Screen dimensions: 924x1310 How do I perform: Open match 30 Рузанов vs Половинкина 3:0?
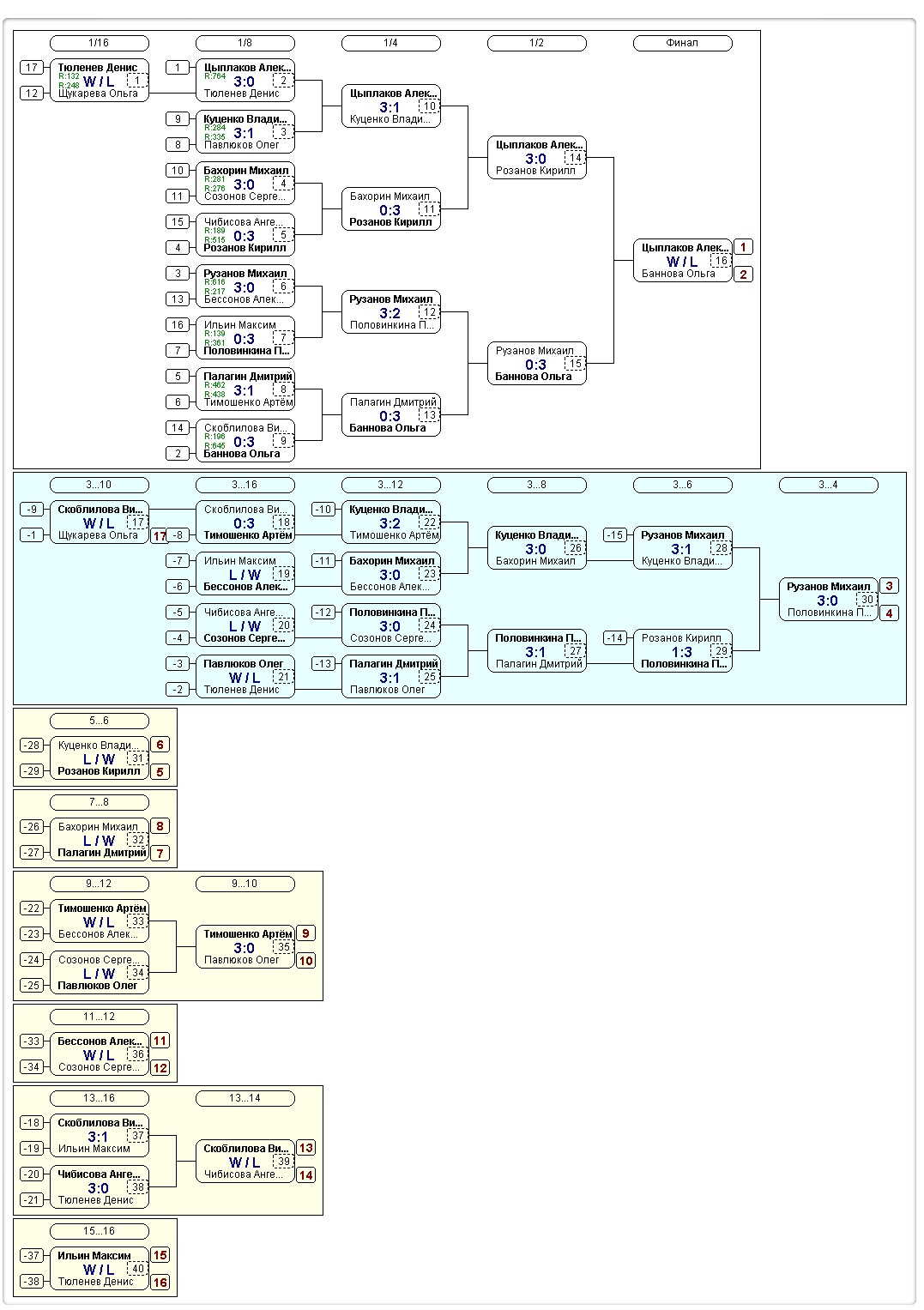point(829,600)
